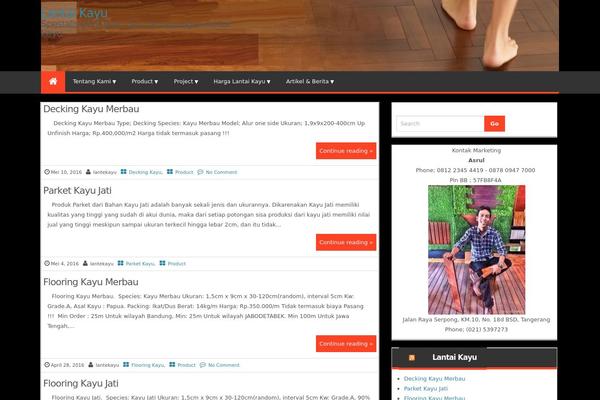This screenshot has width=600, height=400.
Task: Open the Lantai Kayu widget heading link
Action: 455,357
